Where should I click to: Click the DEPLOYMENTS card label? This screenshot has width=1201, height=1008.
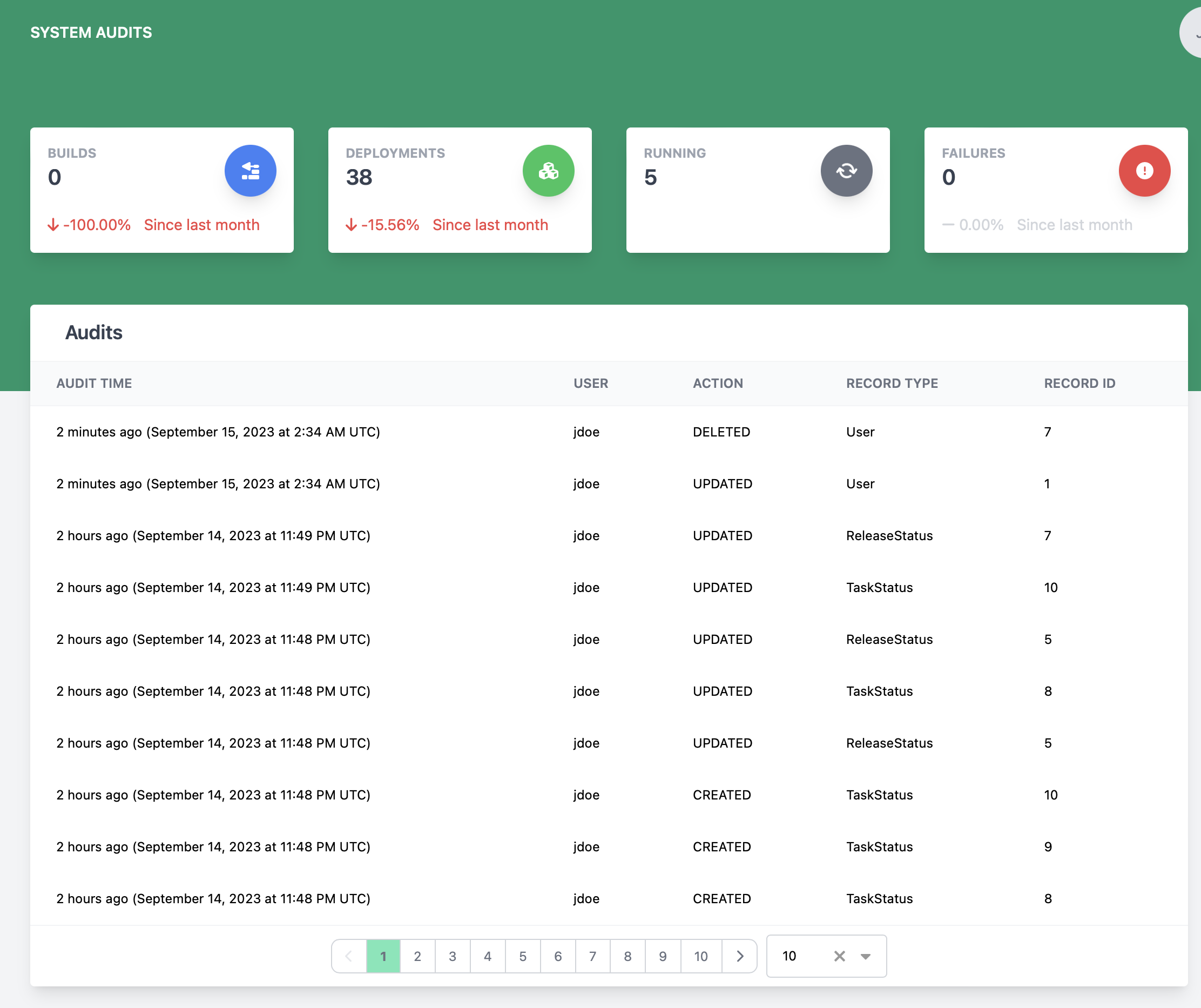coord(395,153)
